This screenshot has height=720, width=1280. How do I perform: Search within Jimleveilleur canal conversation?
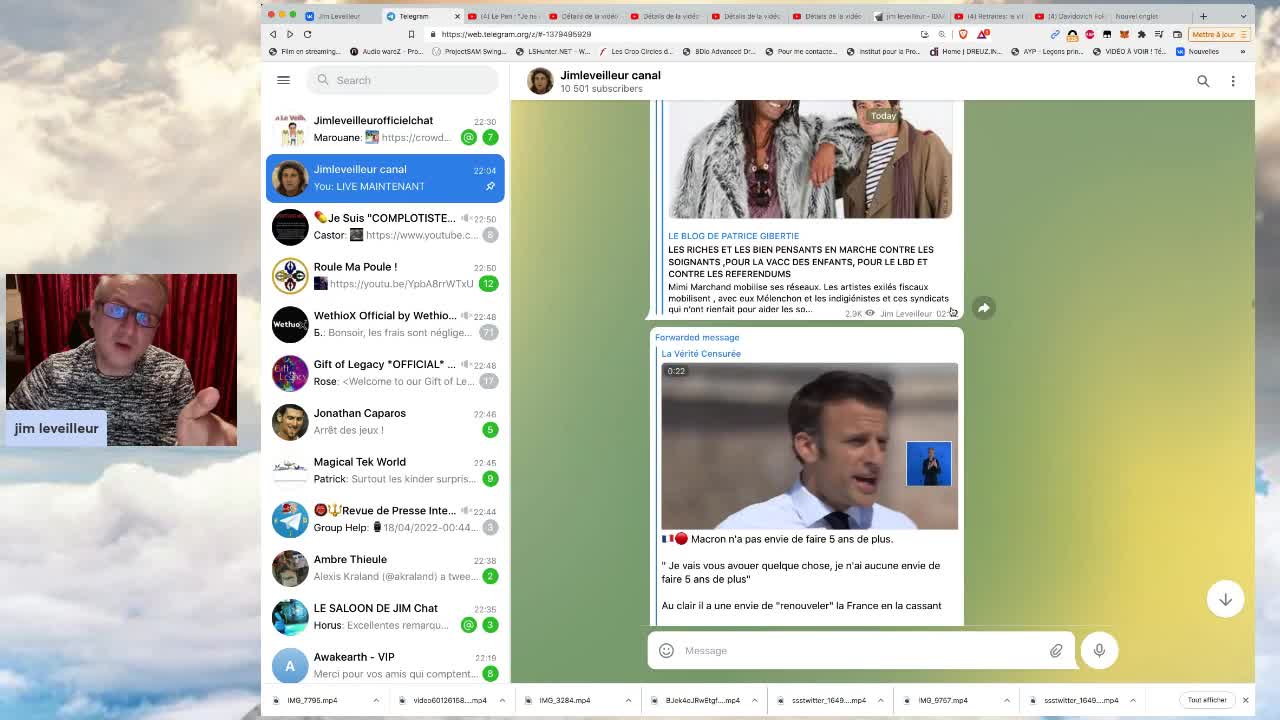pos(1203,81)
